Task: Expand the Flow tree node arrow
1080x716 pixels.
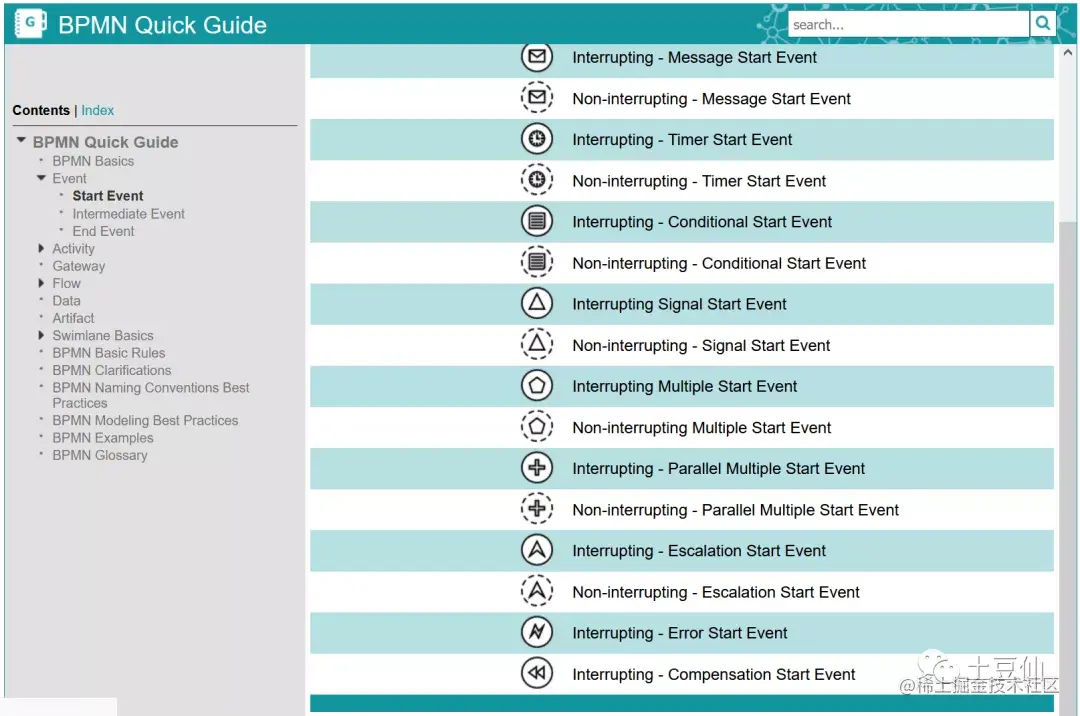Action: coord(41,283)
